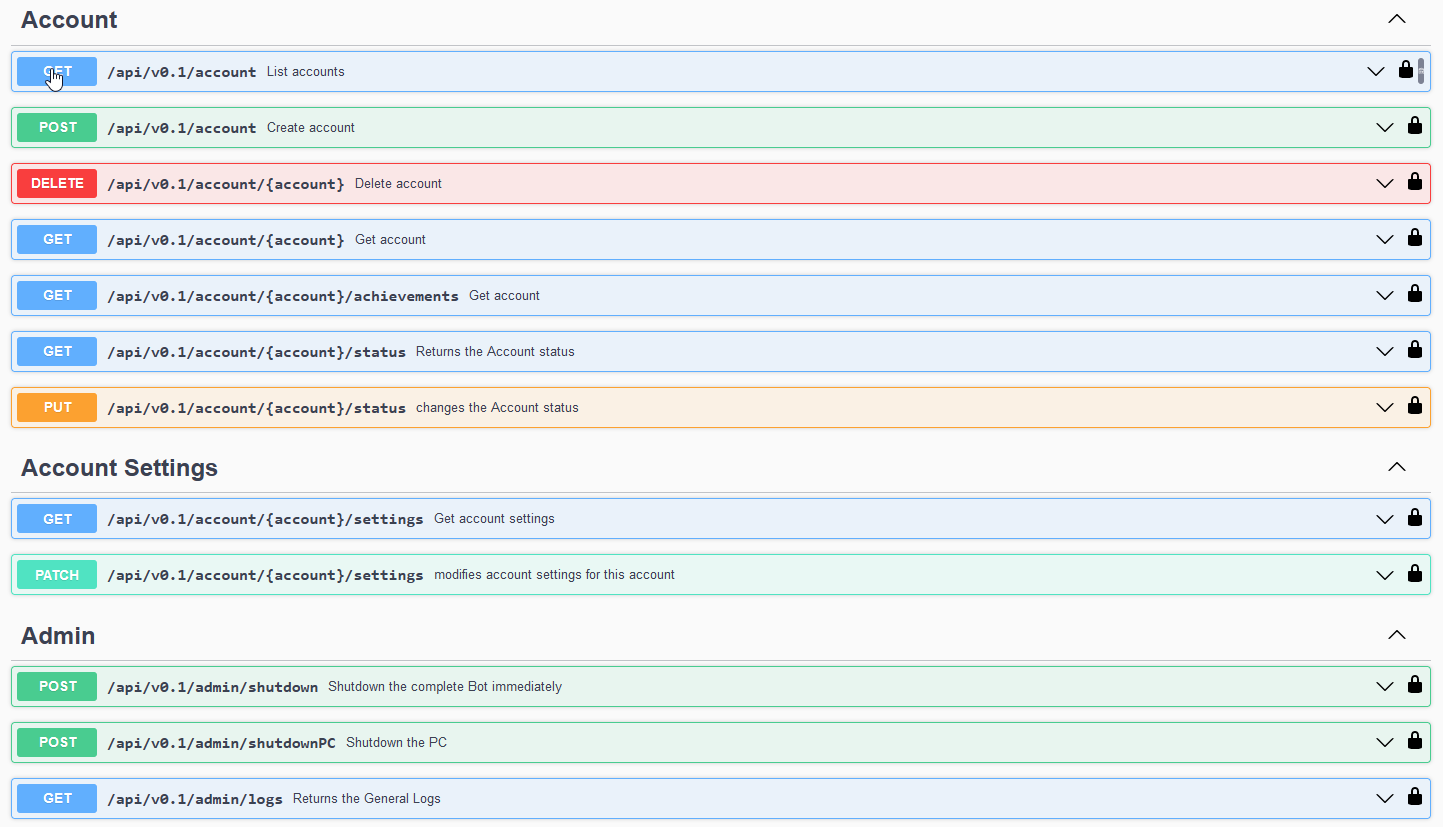1443x827 pixels.
Task: Click 'changes the Account status' text
Action: tap(497, 408)
